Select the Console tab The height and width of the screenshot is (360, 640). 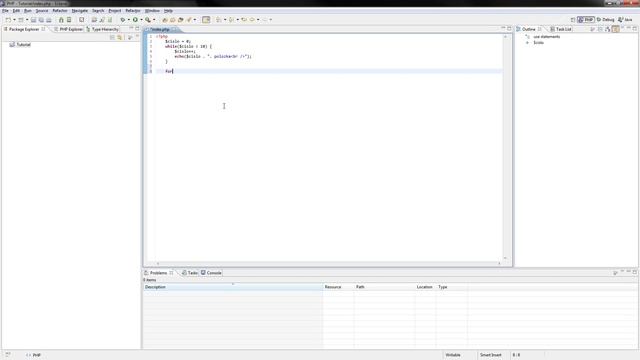point(211,273)
